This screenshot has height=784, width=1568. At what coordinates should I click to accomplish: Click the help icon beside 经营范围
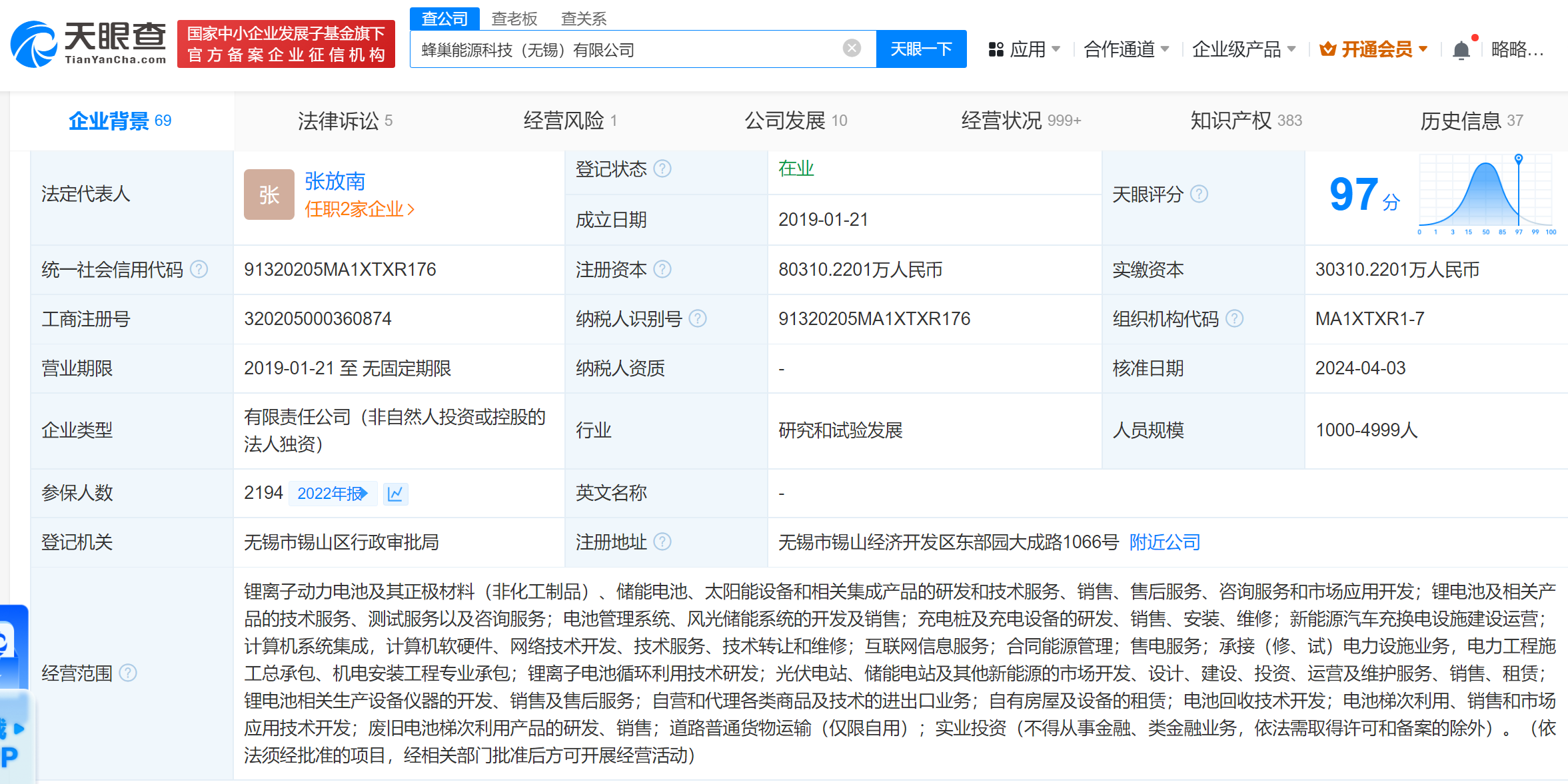coord(128,673)
